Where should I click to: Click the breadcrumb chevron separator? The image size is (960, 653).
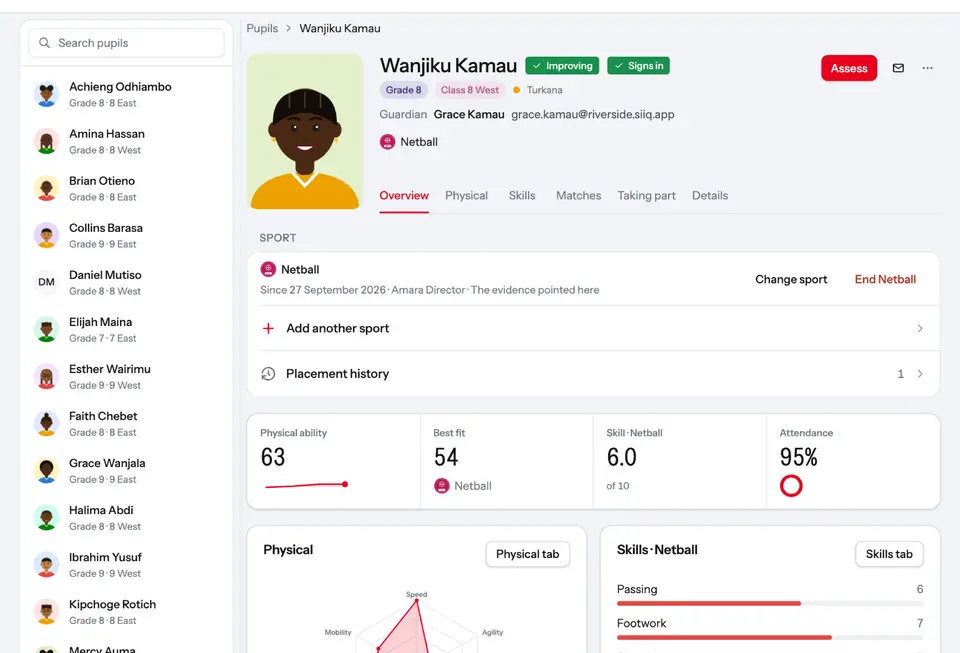click(288, 28)
